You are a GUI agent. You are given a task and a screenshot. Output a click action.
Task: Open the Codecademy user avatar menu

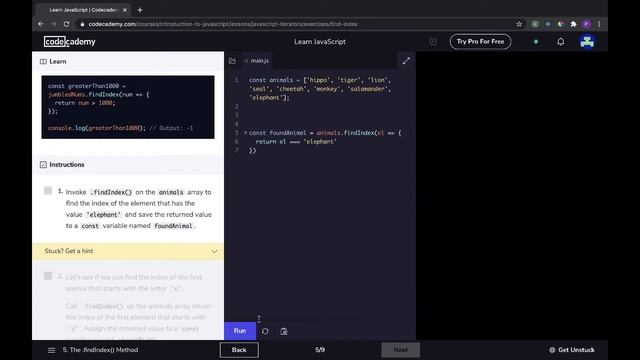(587, 42)
